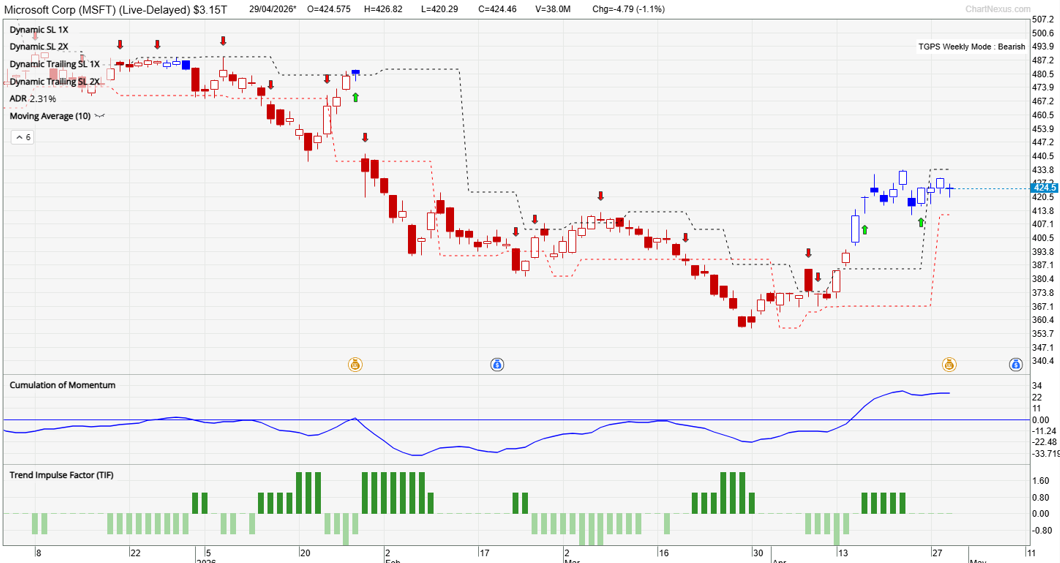Click the L=420.29 low value
This screenshot has width=1060, height=563.
[x=439, y=9]
